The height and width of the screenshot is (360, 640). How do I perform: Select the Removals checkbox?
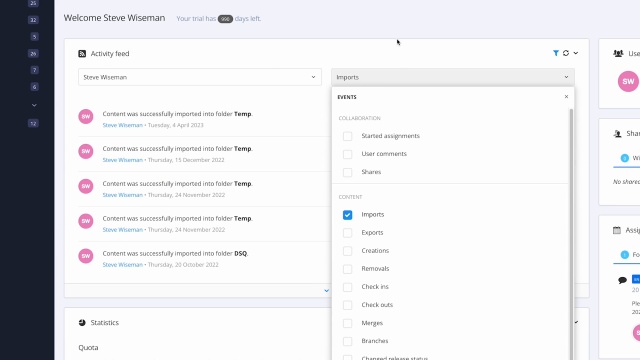click(347, 269)
